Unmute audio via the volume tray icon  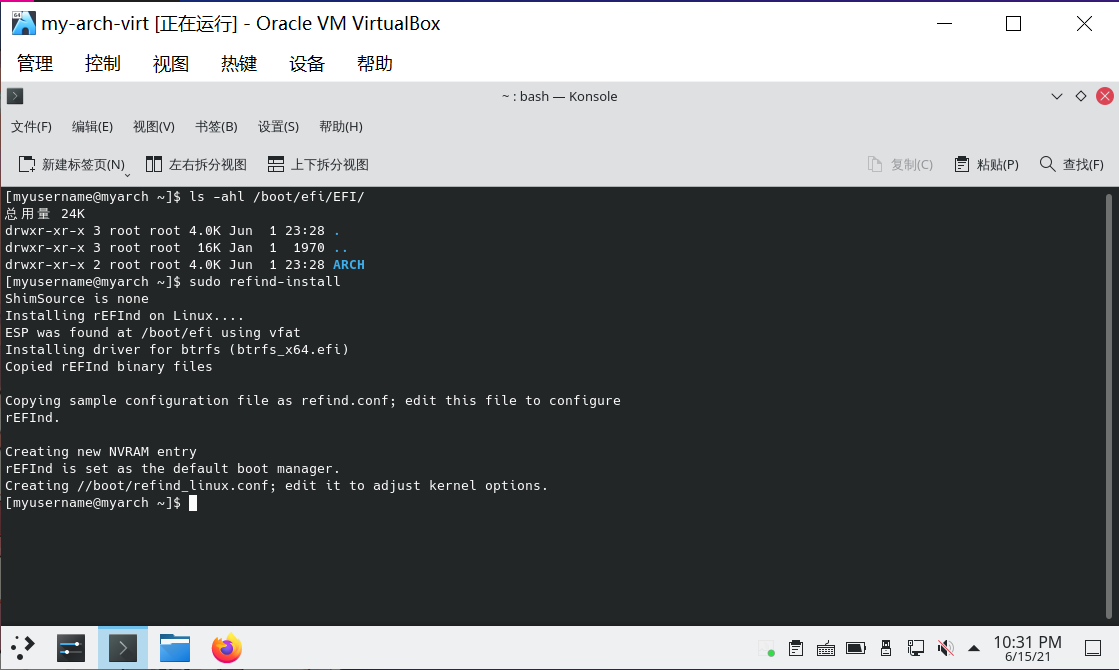click(946, 648)
